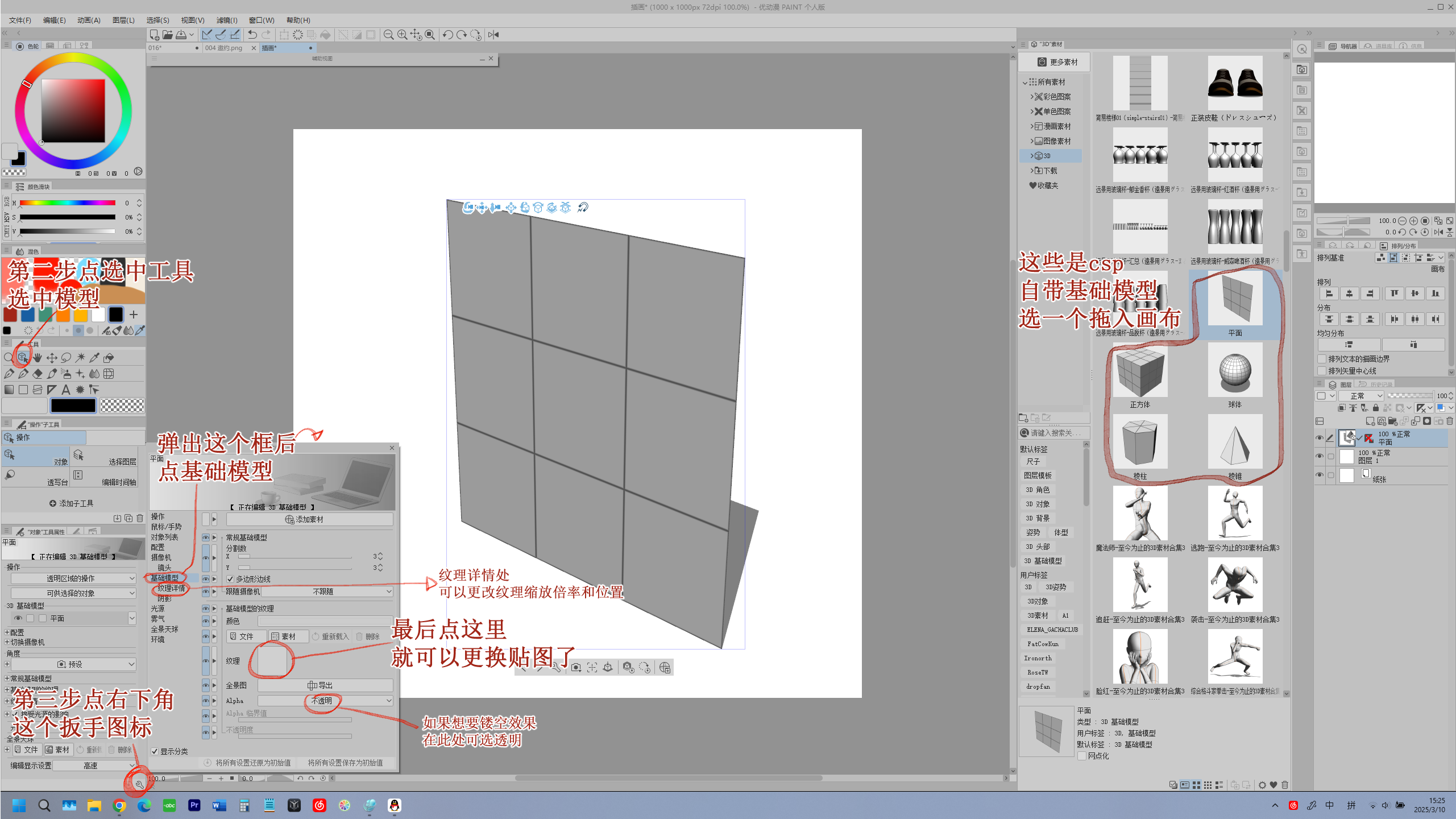Image resolution: width=1456 pixels, height=819 pixels.
Task: Toggle the 多边形边线 checkbox
Action: pyautogui.click(x=230, y=579)
